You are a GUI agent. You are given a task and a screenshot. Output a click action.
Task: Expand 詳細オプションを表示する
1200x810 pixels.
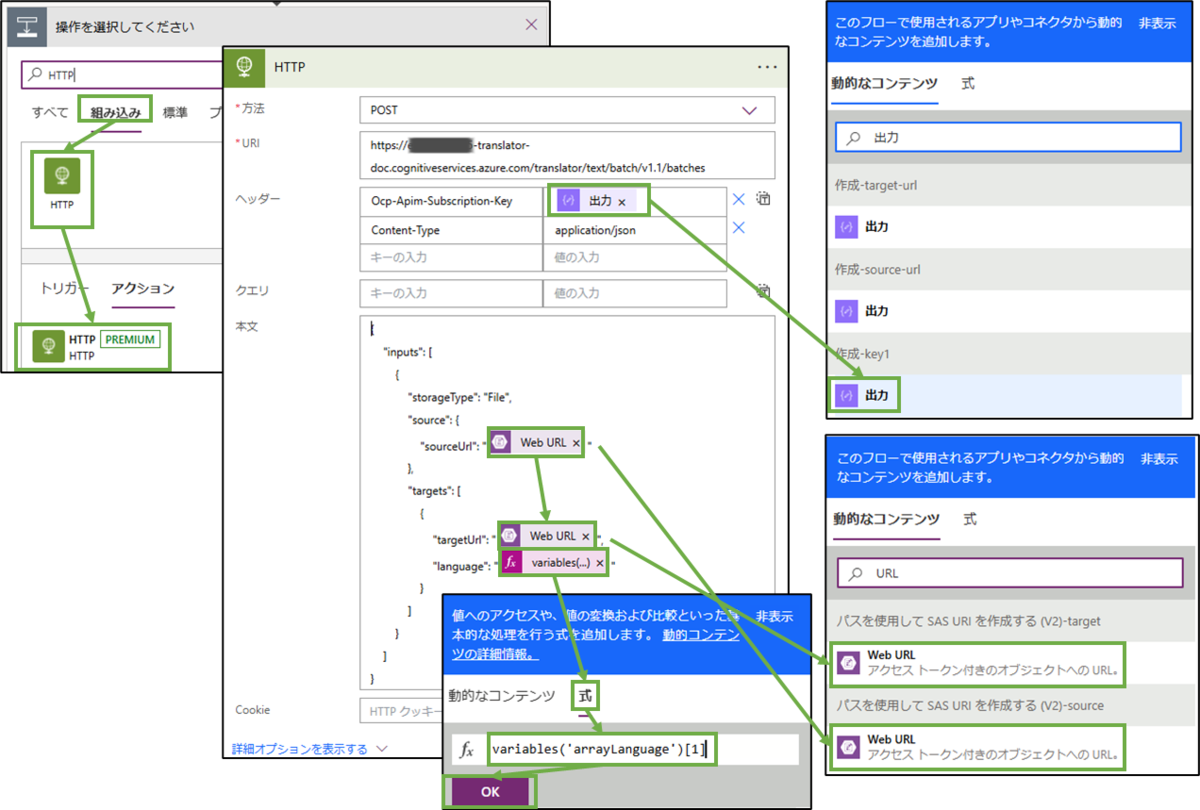pos(309,748)
